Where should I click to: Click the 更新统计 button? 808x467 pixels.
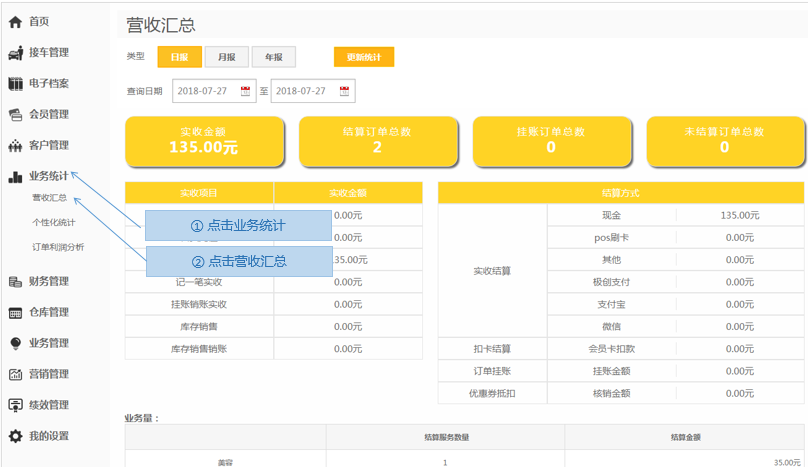click(x=364, y=57)
